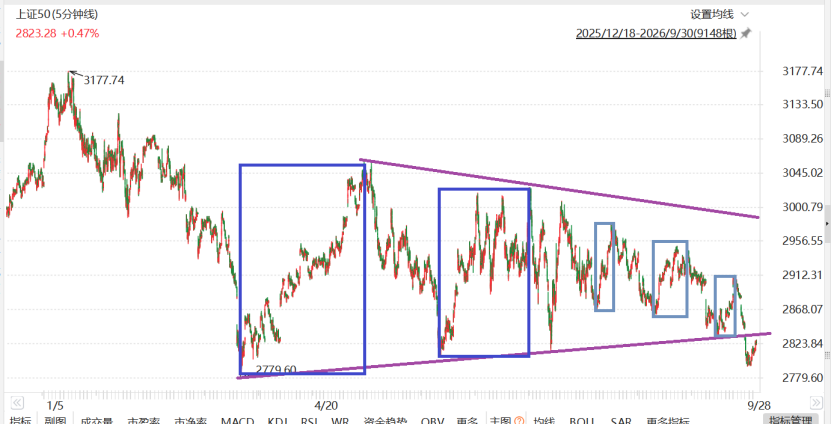Image resolution: width=831 pixels, height=424 pixels.
Task: Click the 4/20 date axis label
Action: (x=326, y=405)
